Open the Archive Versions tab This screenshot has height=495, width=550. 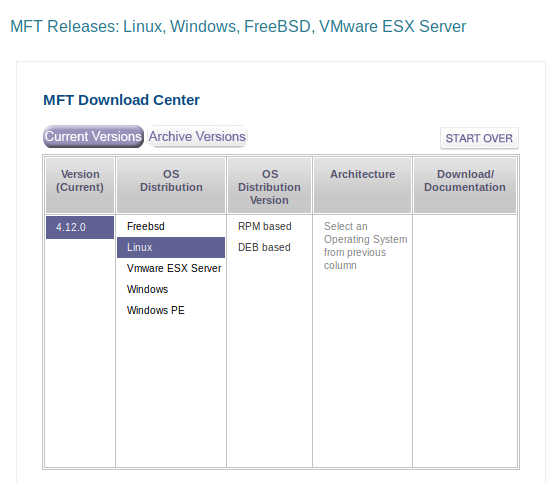point(197,136)
